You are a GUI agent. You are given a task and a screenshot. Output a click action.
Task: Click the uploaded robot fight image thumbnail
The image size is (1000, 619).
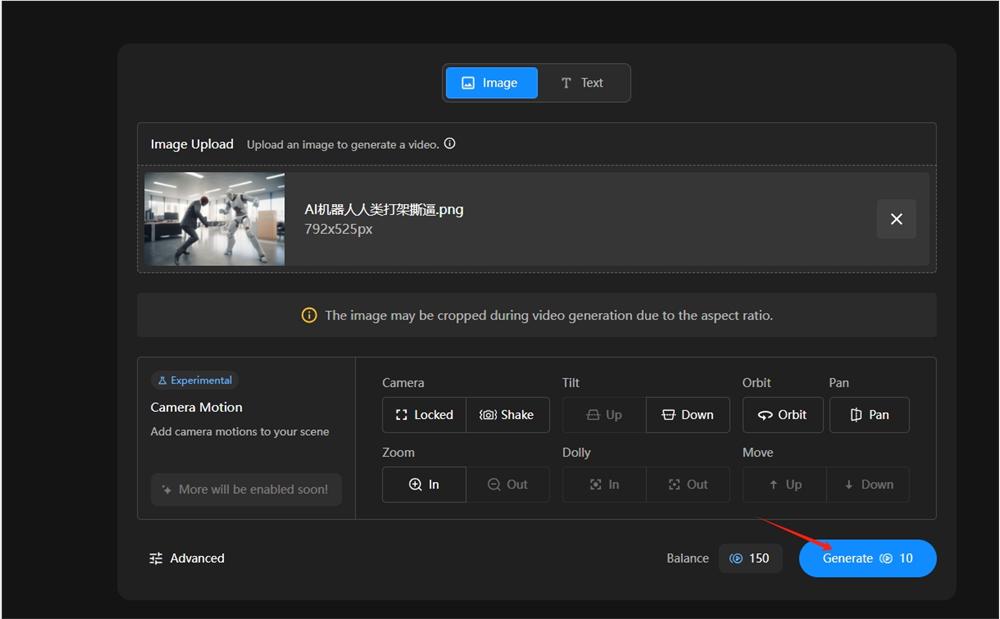click(213, 219)
